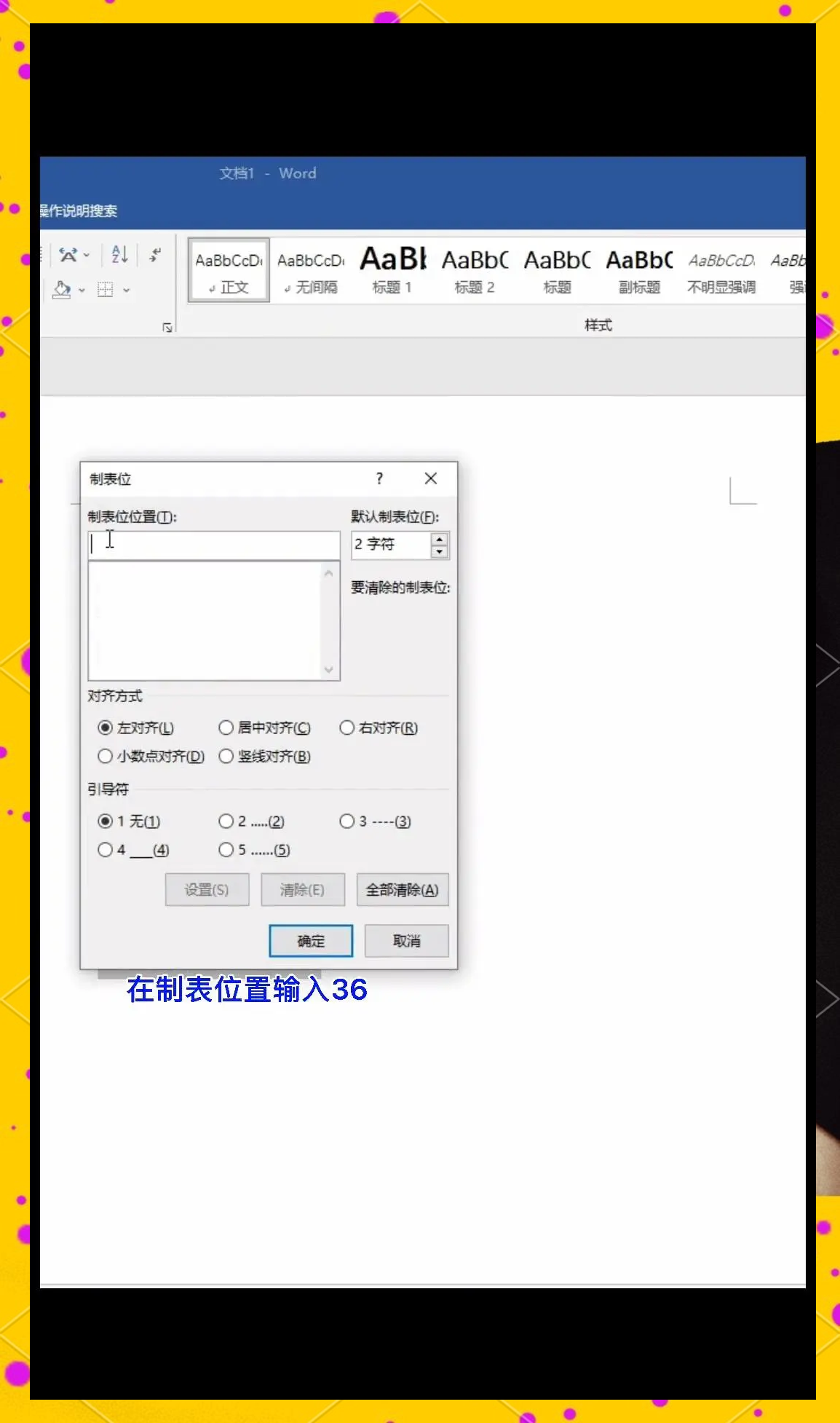Click the default tab stops field
840x1423 pixels.
(x=392, y=545)
